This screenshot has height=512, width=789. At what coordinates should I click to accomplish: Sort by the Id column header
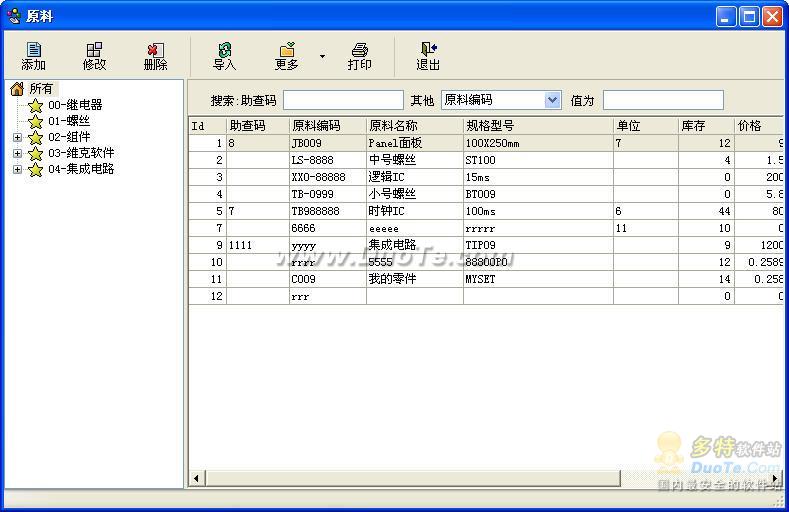tap(208, 126)
